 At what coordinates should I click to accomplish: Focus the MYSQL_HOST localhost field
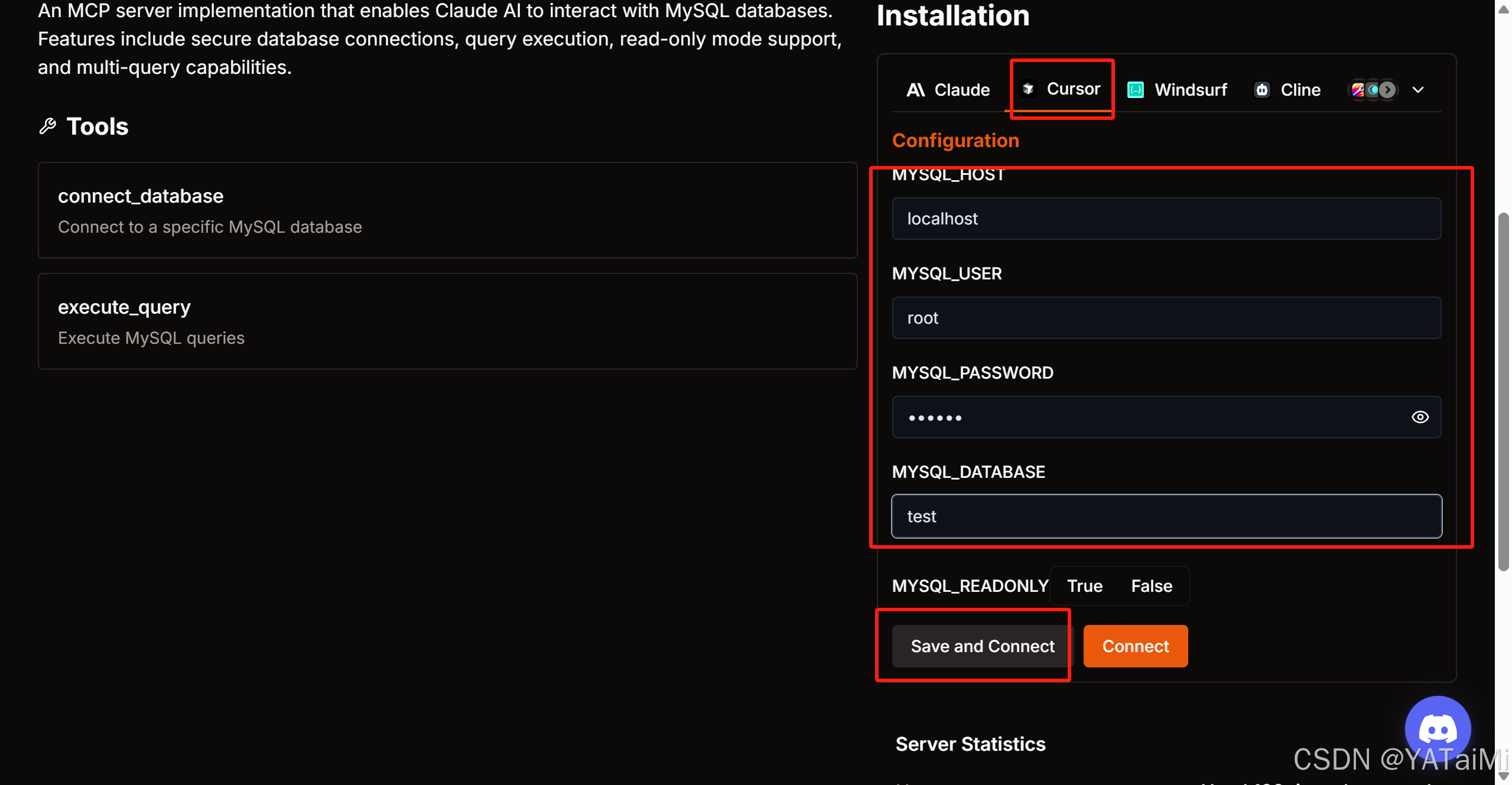1166,219
